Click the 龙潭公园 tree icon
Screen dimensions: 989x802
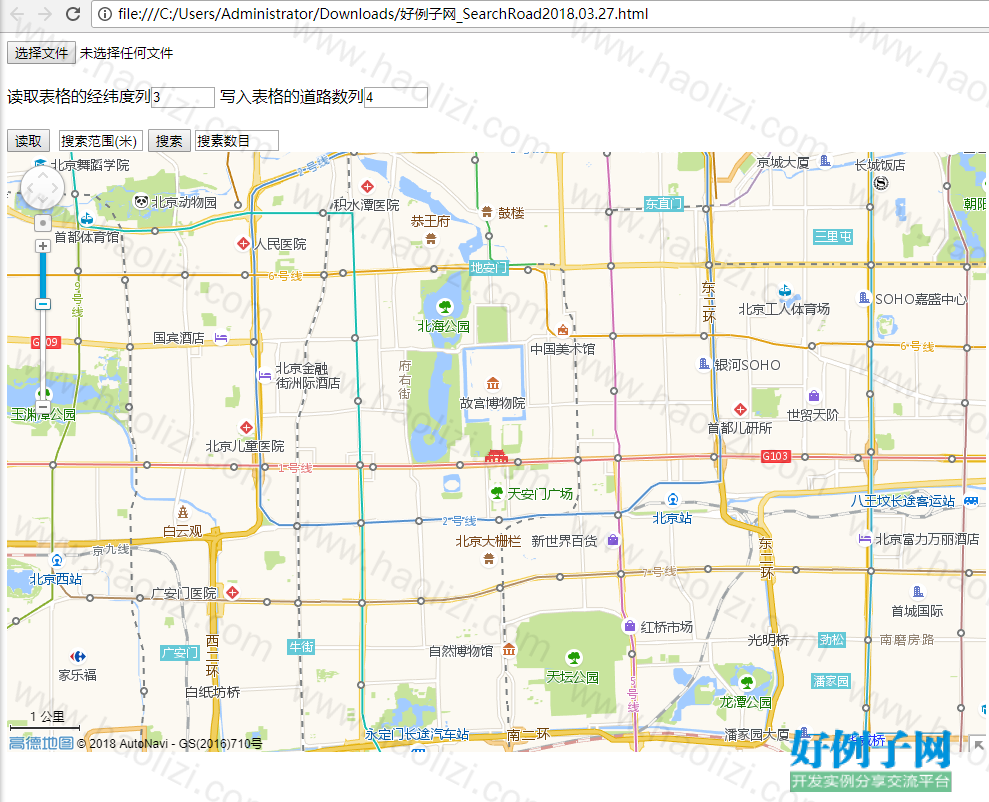(x=747, y=682)
